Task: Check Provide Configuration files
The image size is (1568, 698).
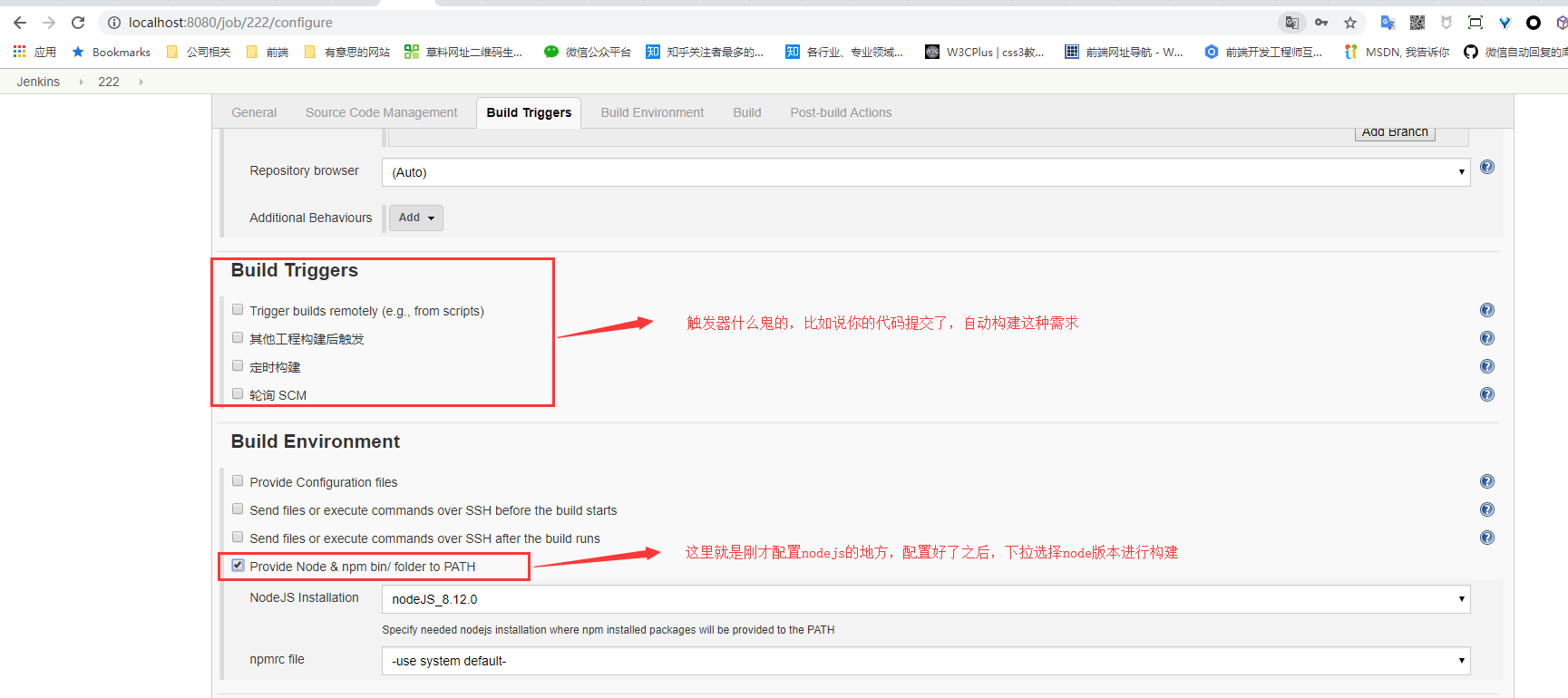Action: tap(238, 480)
